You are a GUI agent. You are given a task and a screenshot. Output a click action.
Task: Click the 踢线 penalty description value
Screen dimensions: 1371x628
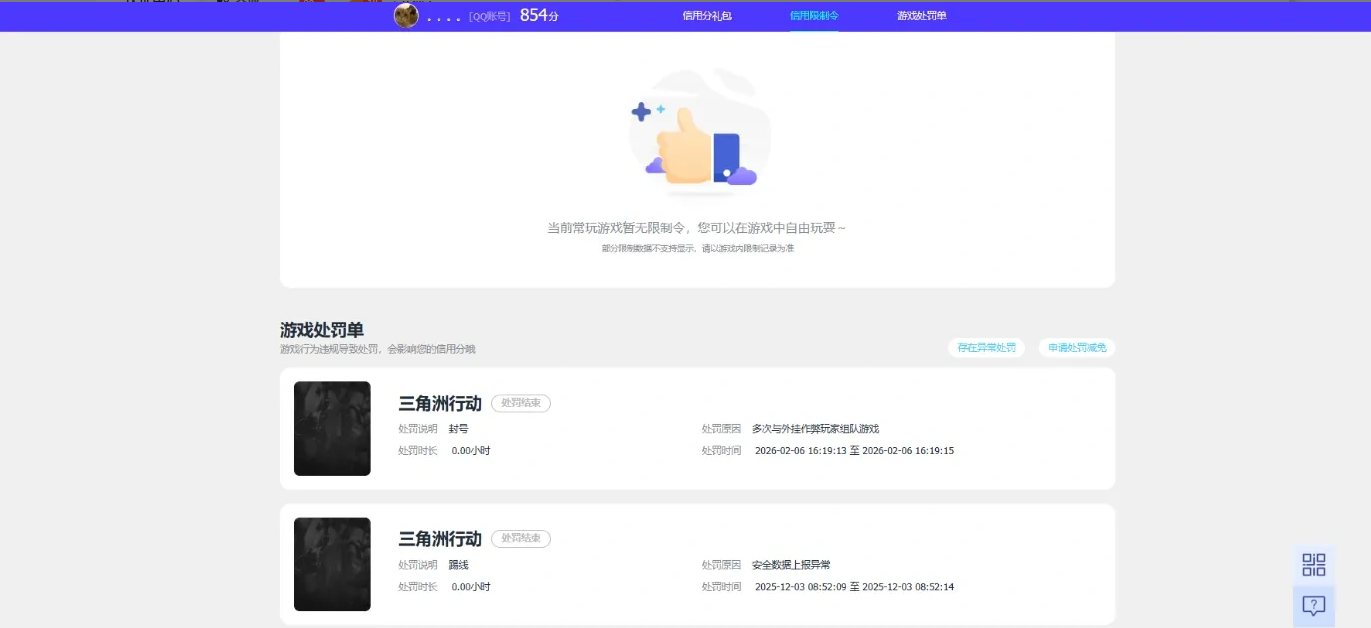458,565
